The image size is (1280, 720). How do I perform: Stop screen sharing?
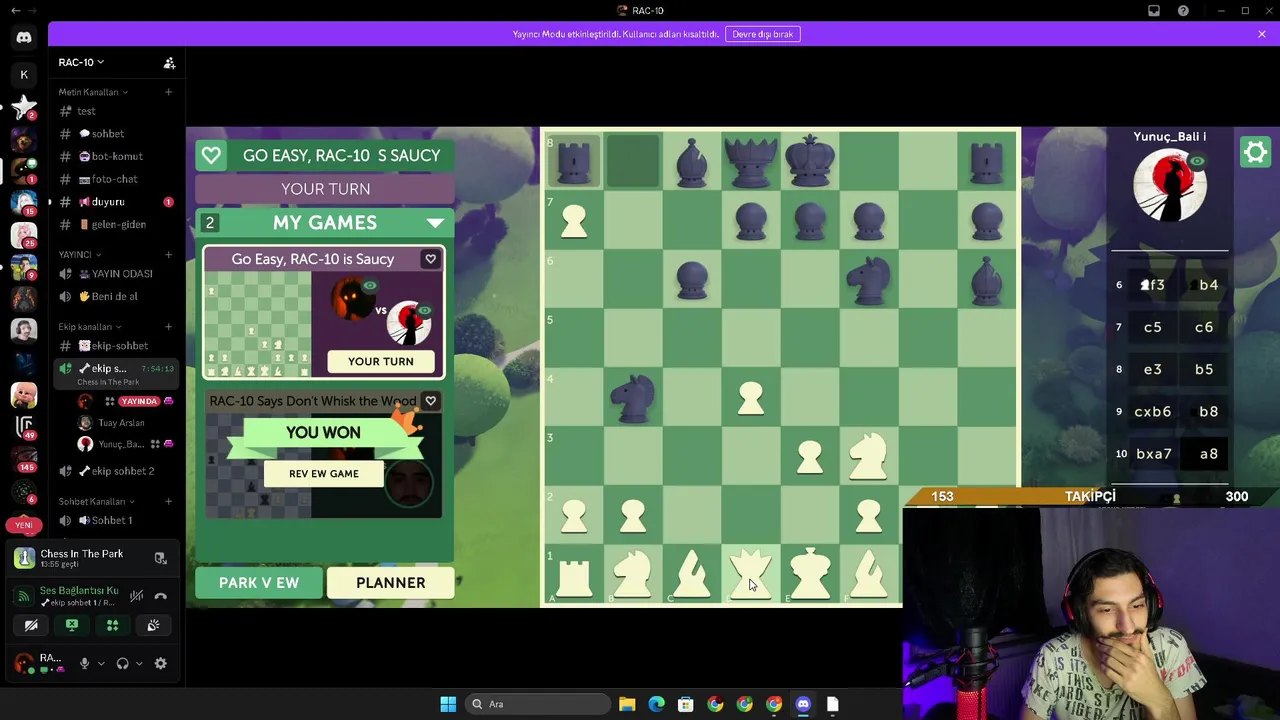(72, 626)
